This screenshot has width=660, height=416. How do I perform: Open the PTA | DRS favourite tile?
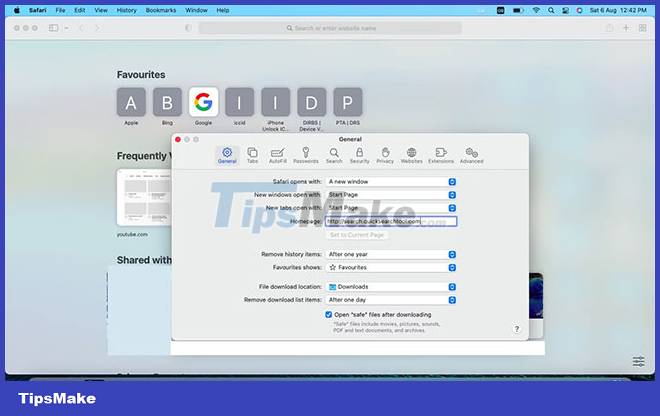point(348,101)
